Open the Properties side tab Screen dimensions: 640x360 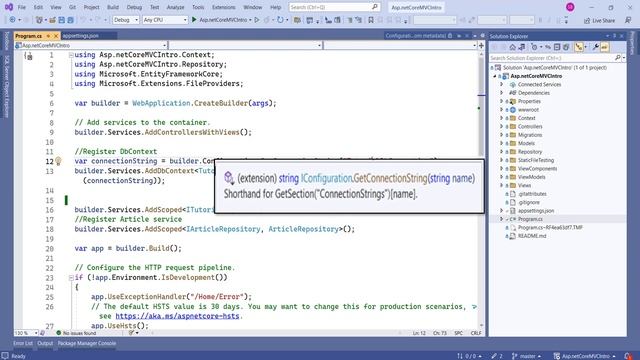coord(633,43)
